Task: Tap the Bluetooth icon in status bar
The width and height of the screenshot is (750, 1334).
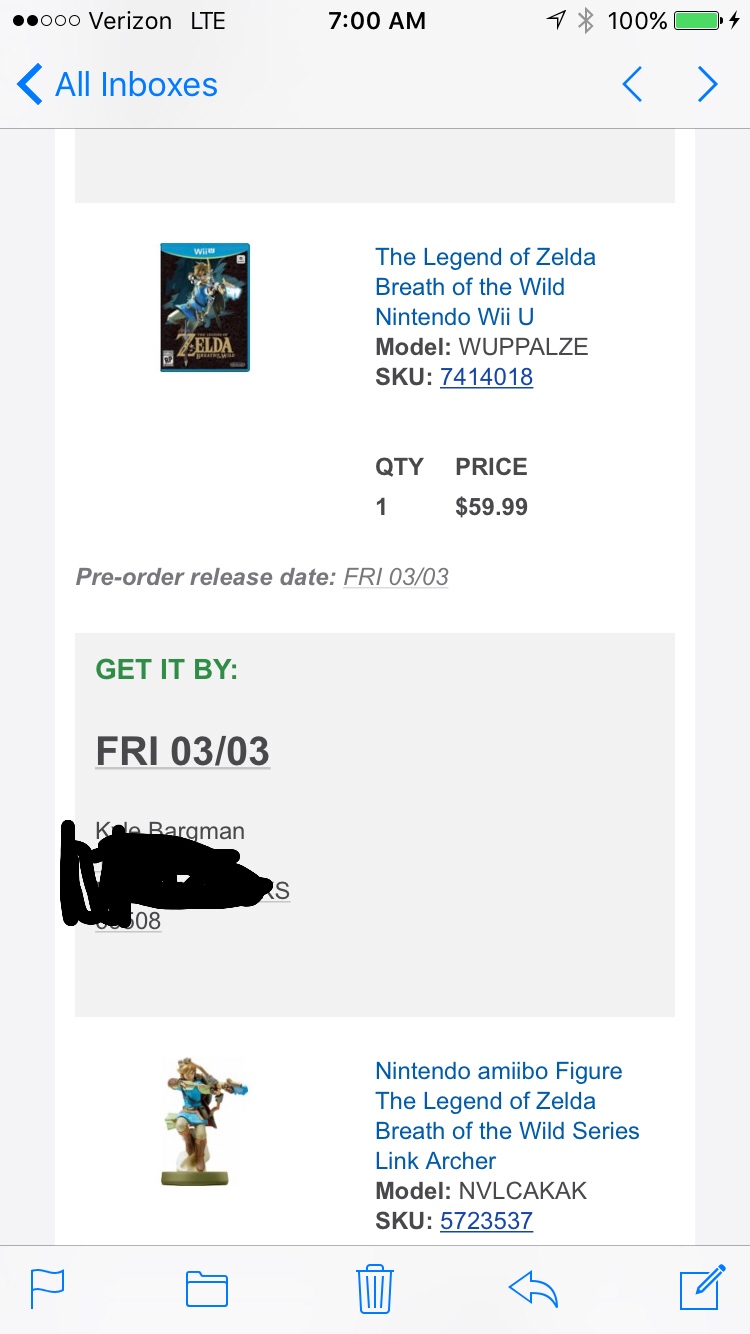Action: (587, 20)
